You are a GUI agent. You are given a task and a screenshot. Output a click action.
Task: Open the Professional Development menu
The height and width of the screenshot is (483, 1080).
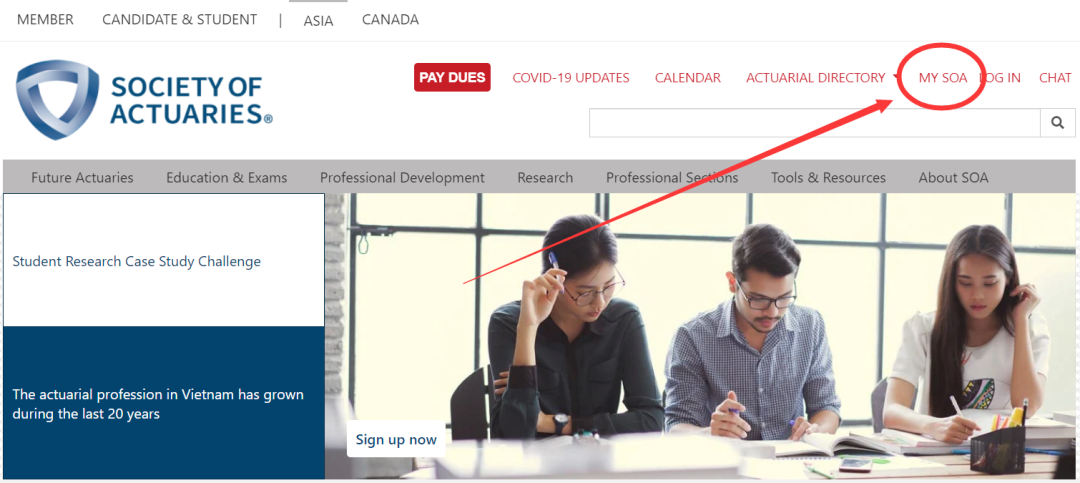402,177
